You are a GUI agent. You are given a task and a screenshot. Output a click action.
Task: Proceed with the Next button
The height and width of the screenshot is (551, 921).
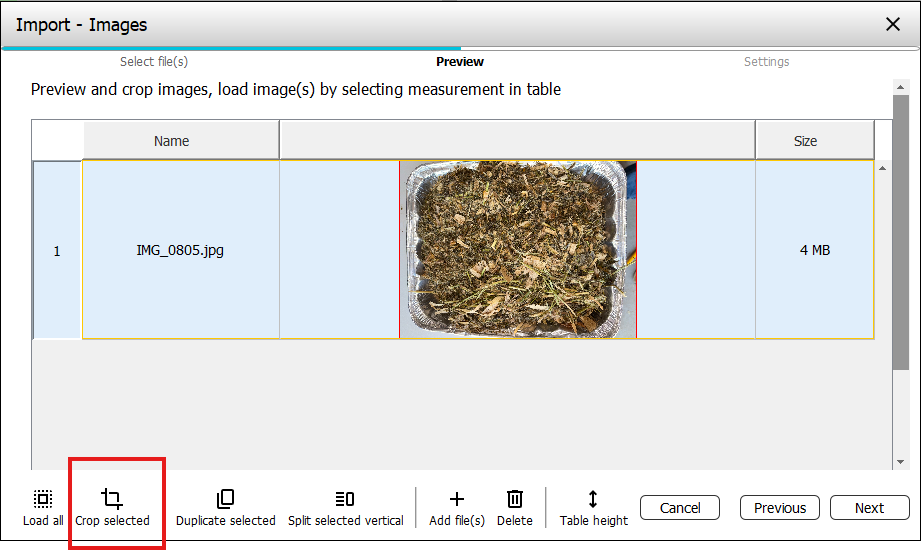coord(869,508)
